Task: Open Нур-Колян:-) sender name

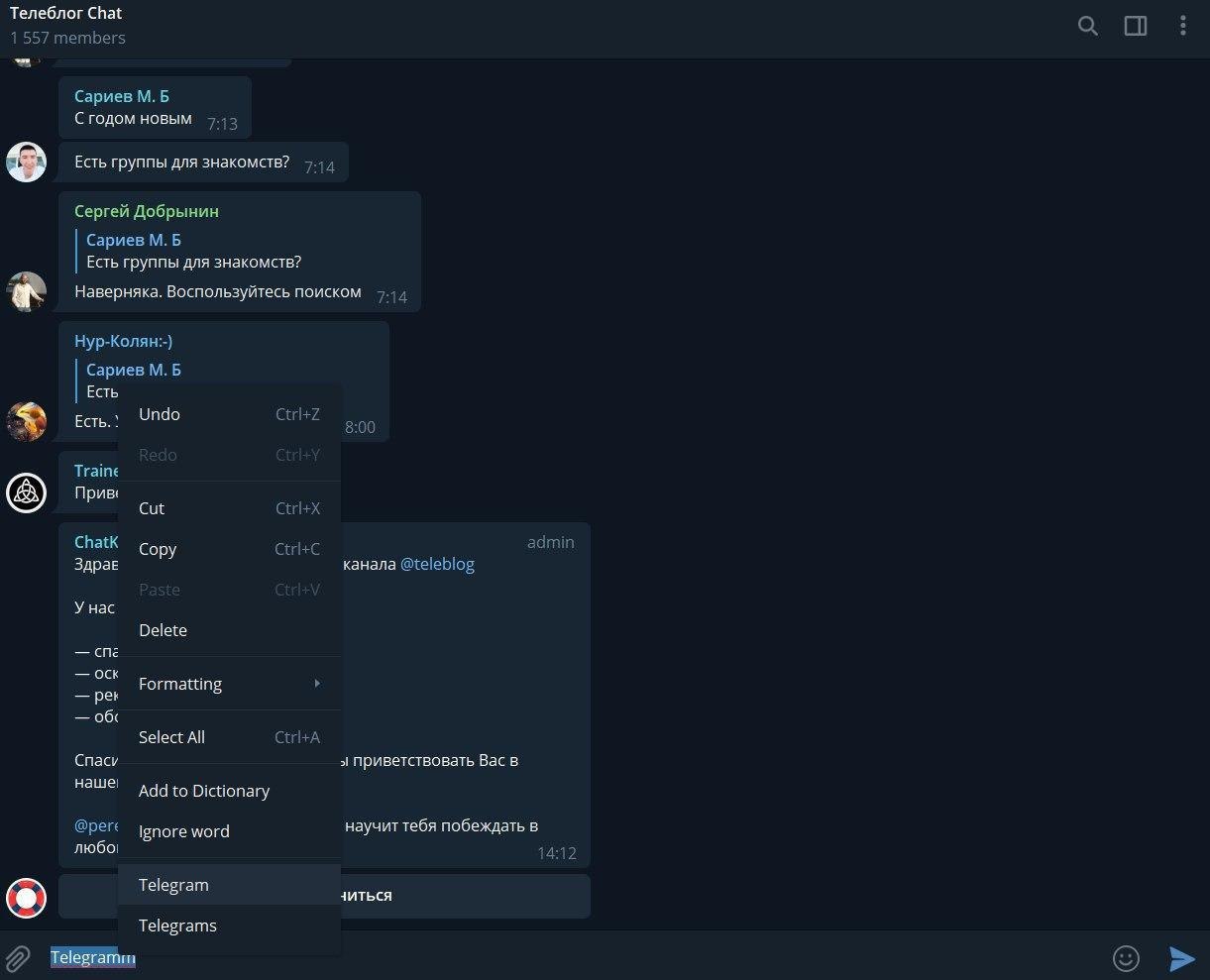Action: tap(124, 341)
